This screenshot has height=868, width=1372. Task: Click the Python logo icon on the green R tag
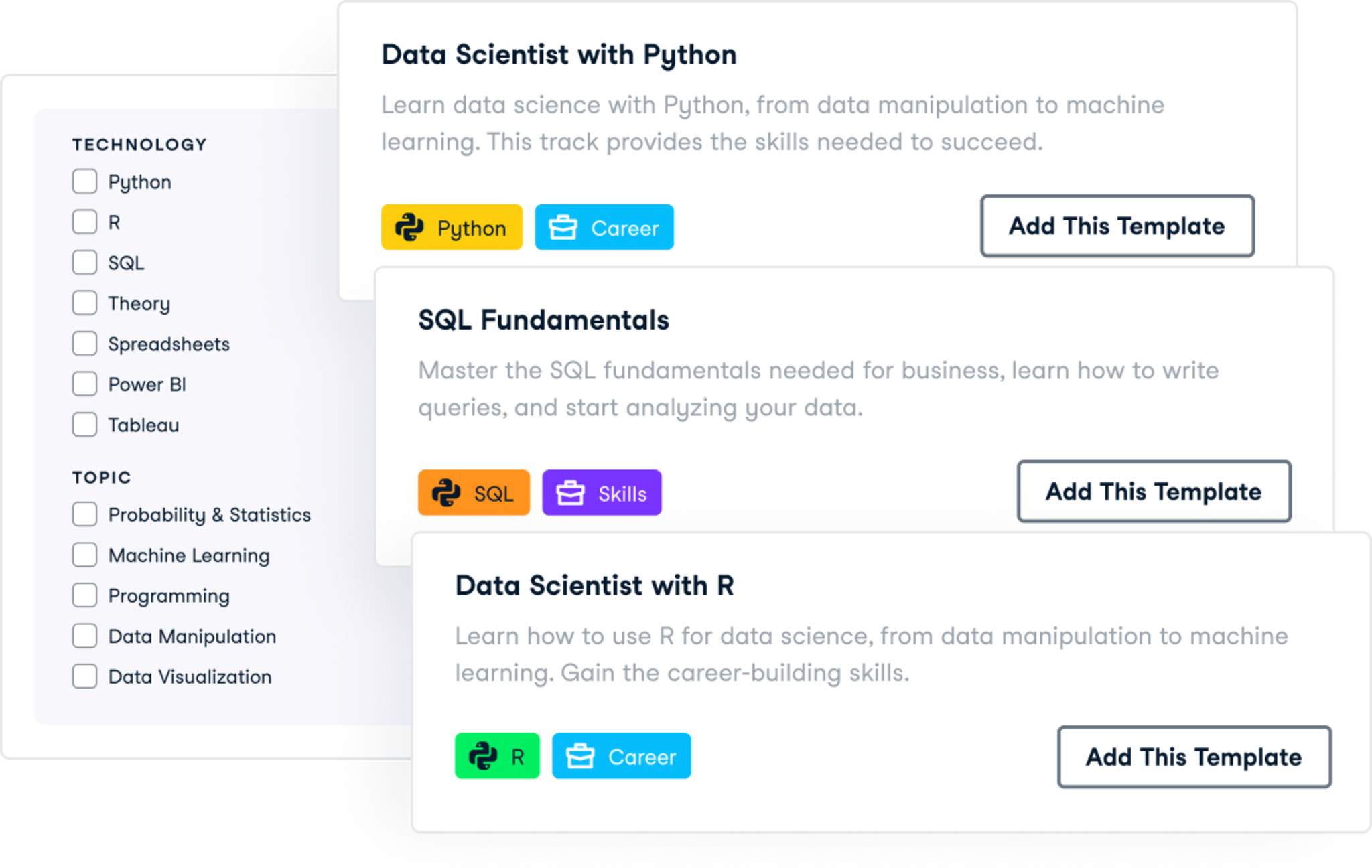tap(485, 757)
